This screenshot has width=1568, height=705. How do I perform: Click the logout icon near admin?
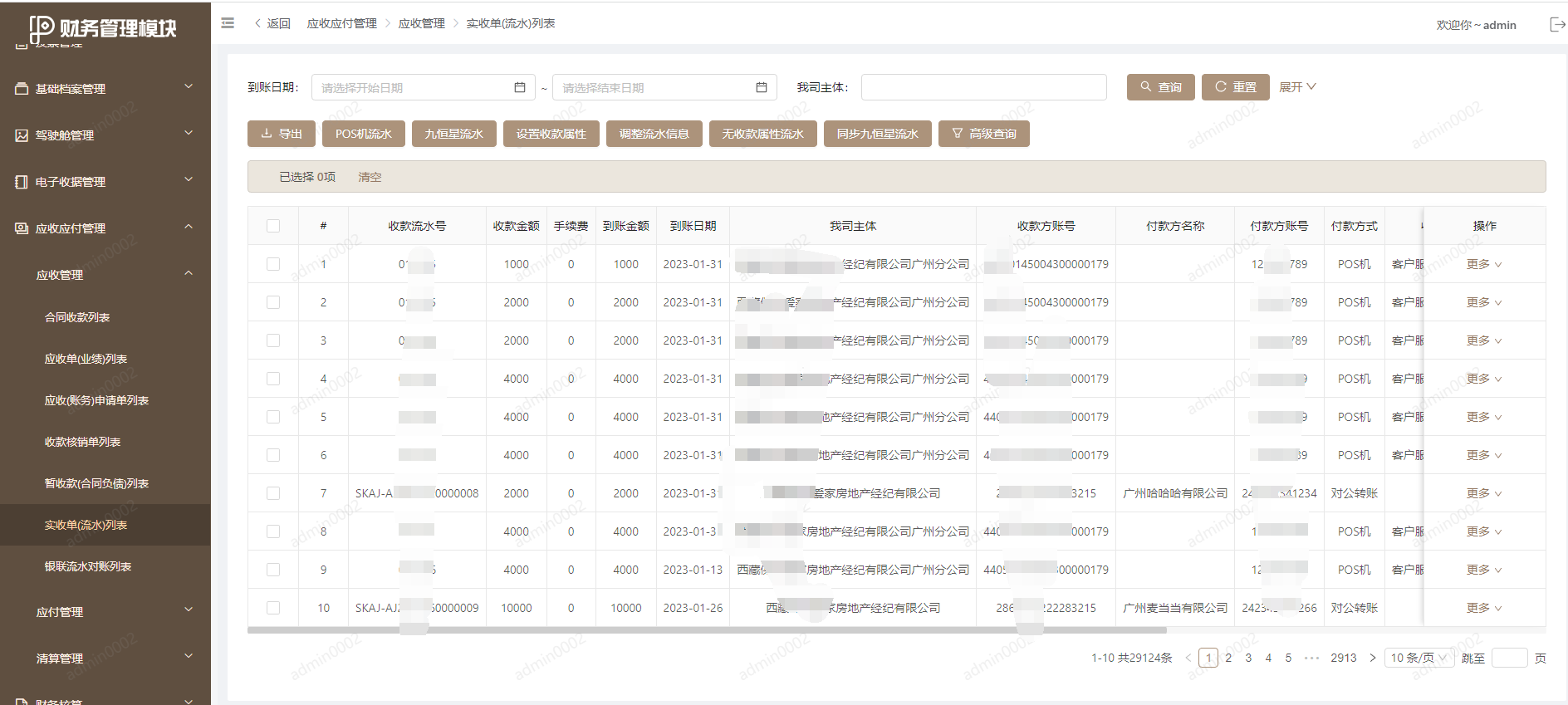point(1557,24)
